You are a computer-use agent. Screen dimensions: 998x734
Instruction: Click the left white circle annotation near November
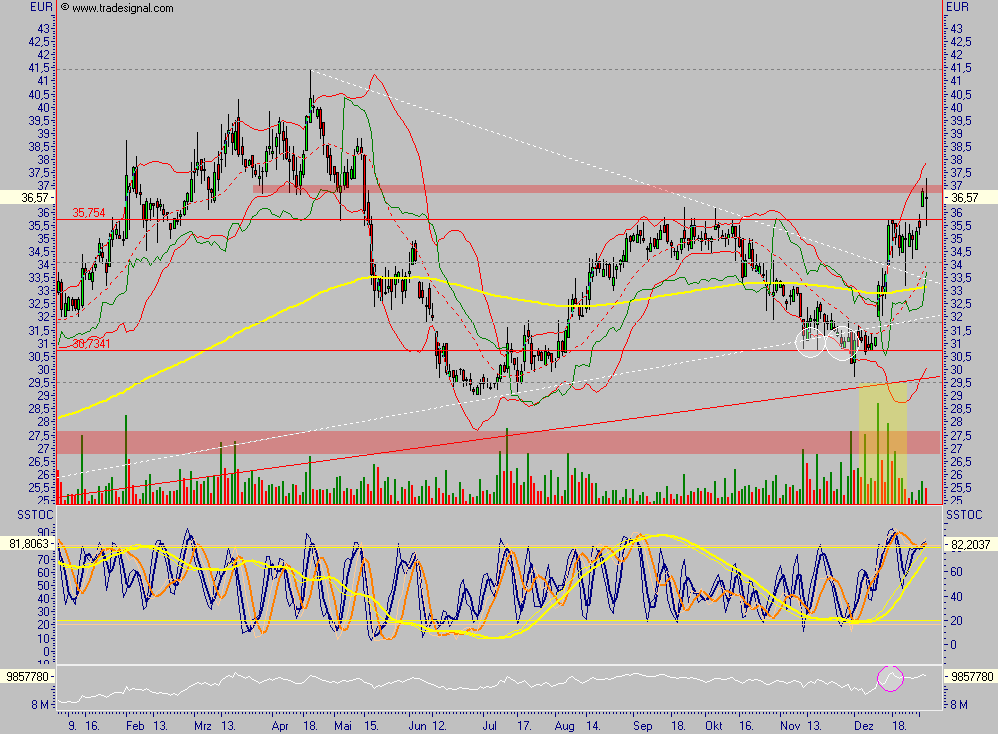pos(810,343)
